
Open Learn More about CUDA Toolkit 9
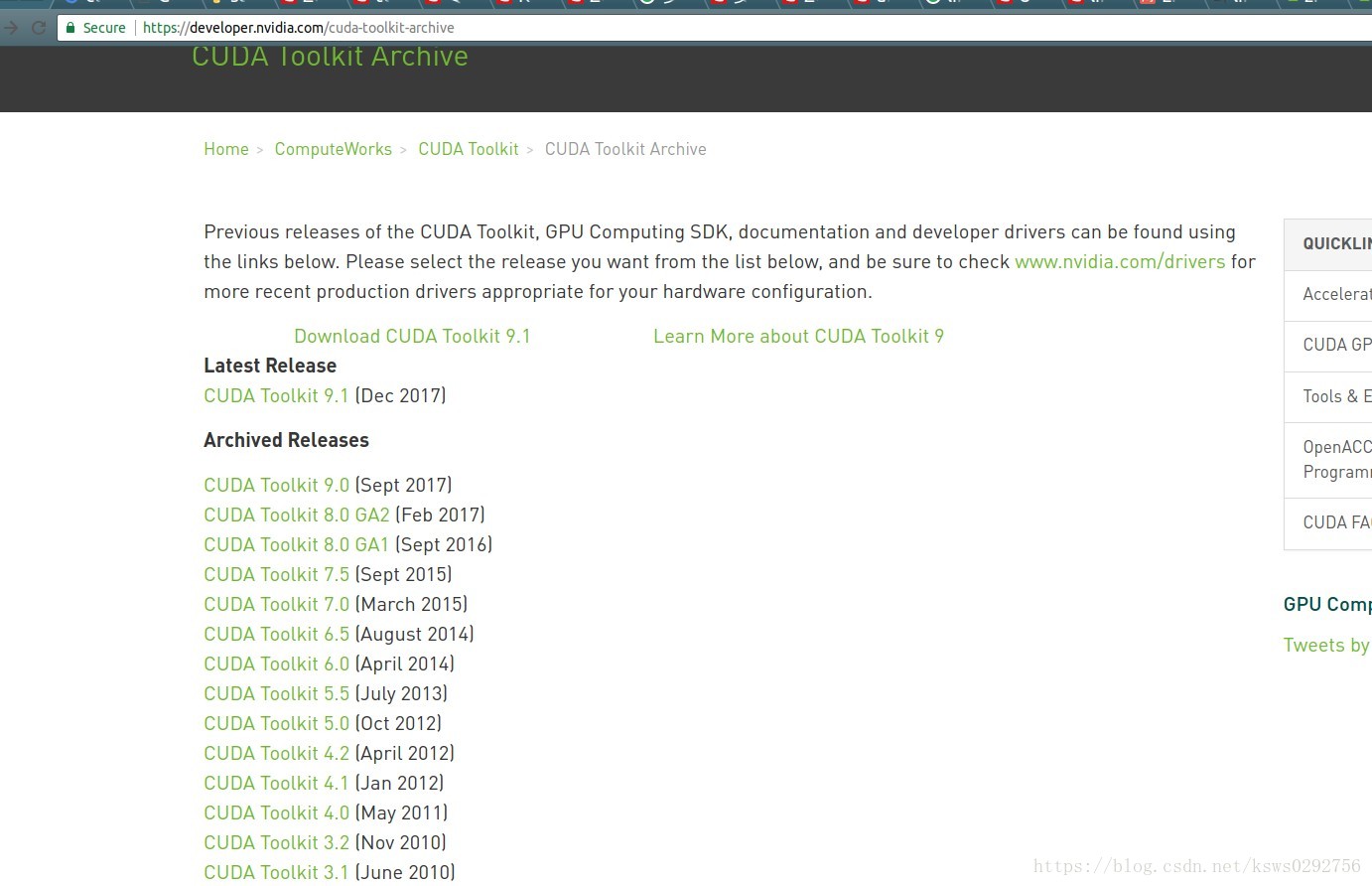tap(798, 337)
